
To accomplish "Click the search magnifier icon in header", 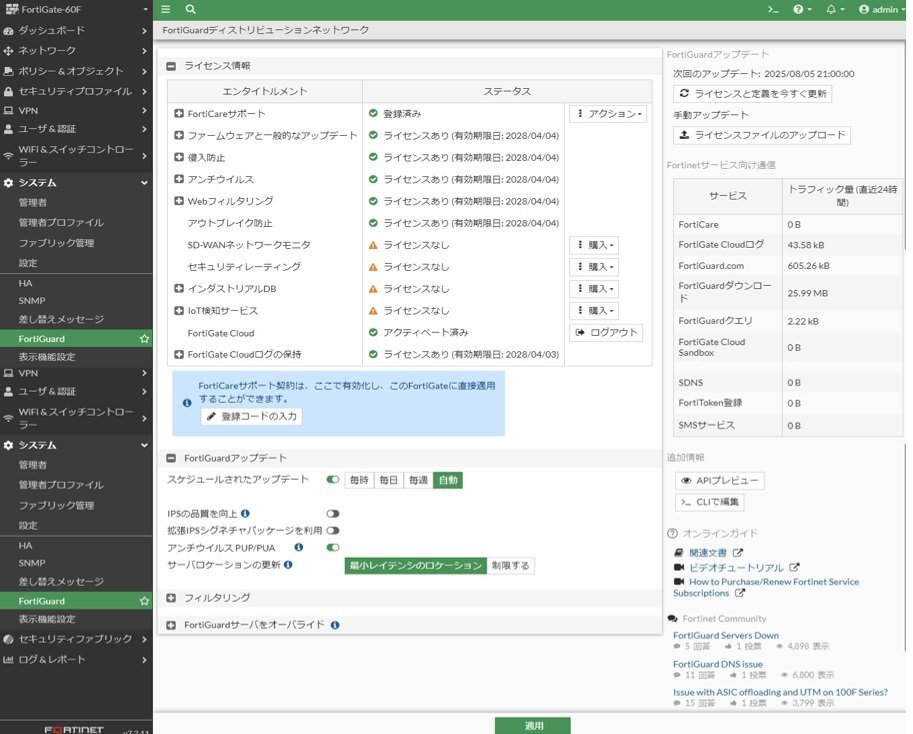I will (190, 9).
